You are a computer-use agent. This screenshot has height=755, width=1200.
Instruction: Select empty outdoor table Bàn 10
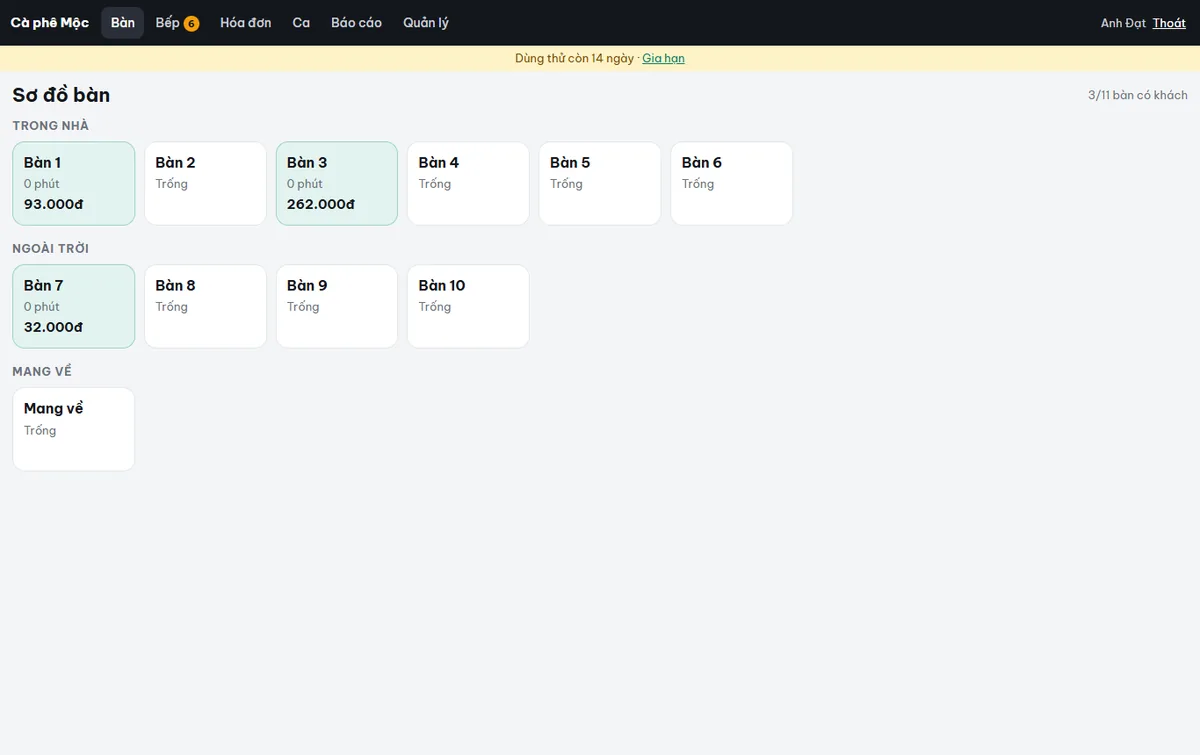[x=468, y=306]
